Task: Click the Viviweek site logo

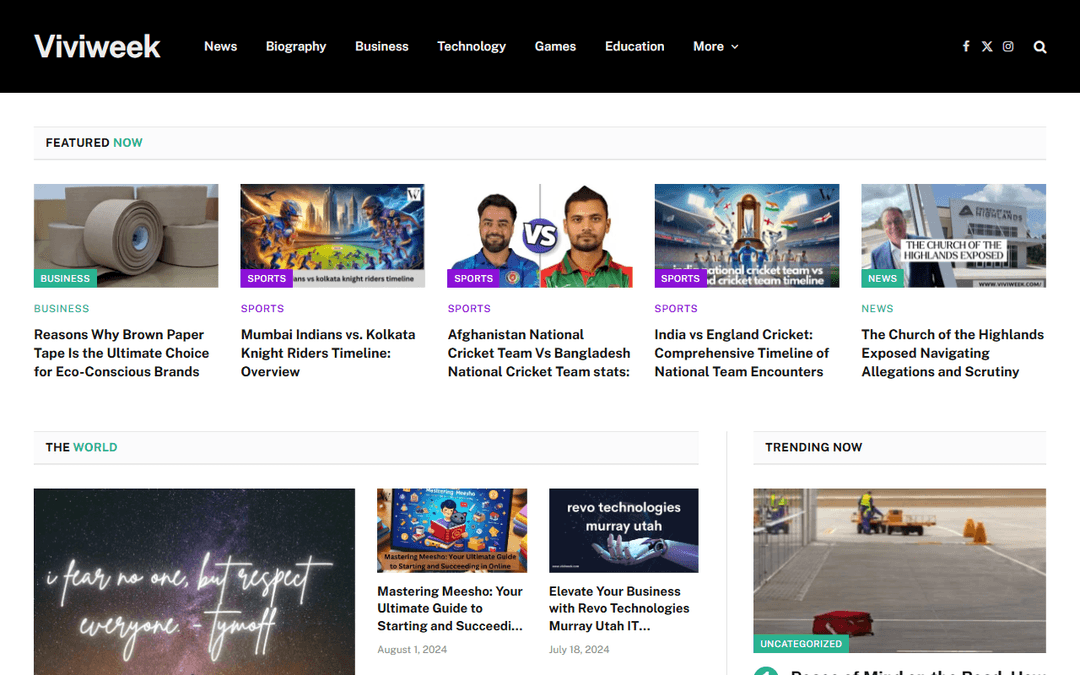Action: point(97,46)
